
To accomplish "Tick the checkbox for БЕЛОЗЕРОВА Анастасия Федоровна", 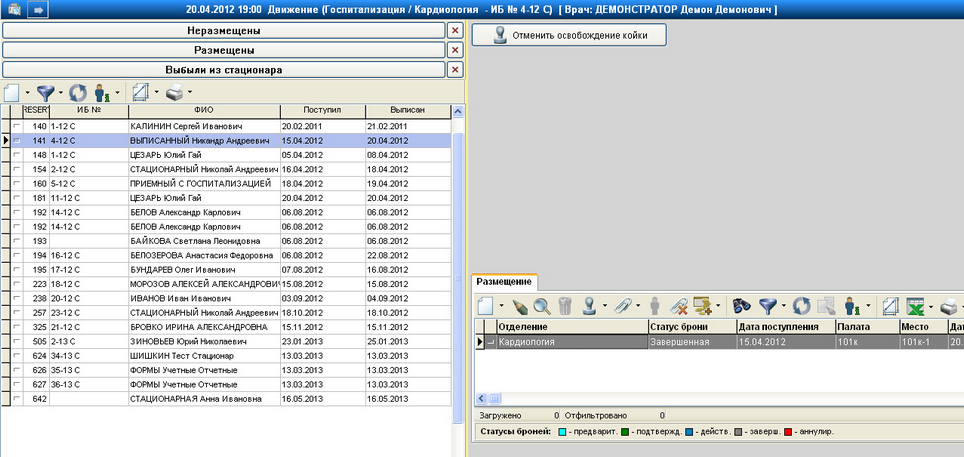I will (x=17, y=255).
